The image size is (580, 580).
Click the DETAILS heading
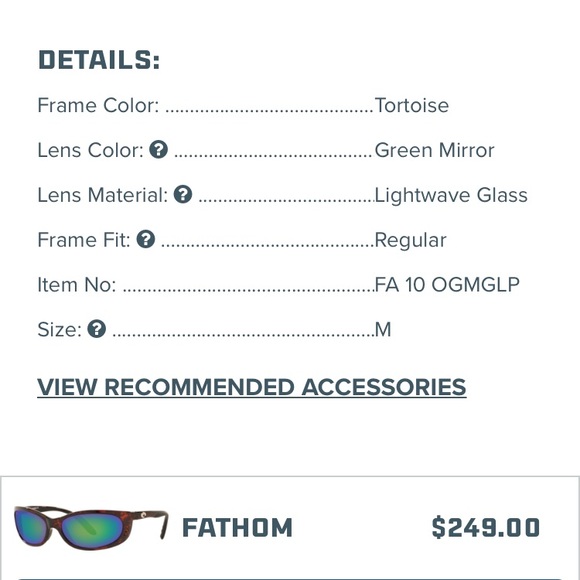tap(99, 60)
